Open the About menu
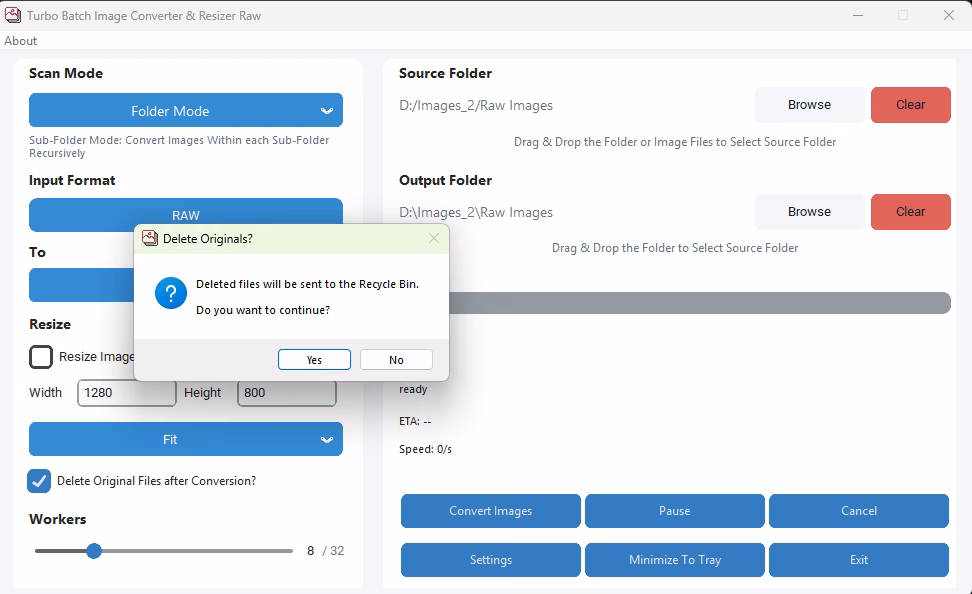972x594 pixels. (20, 41)
